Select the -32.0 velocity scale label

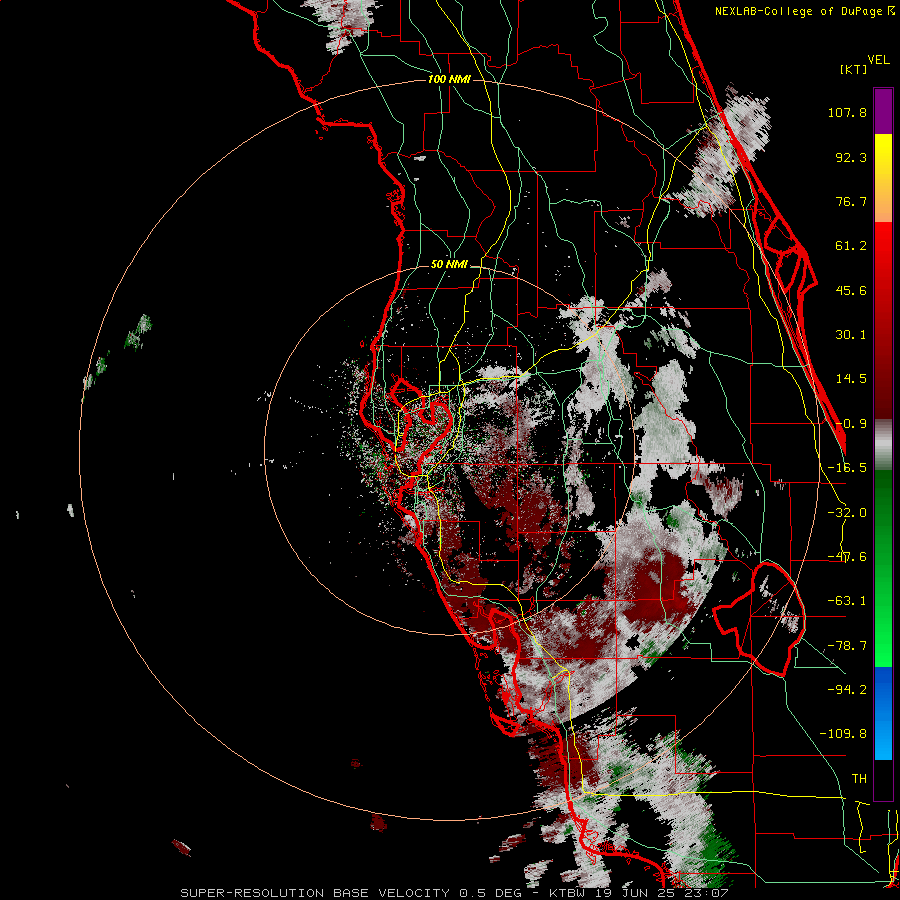tap(847, 513)
